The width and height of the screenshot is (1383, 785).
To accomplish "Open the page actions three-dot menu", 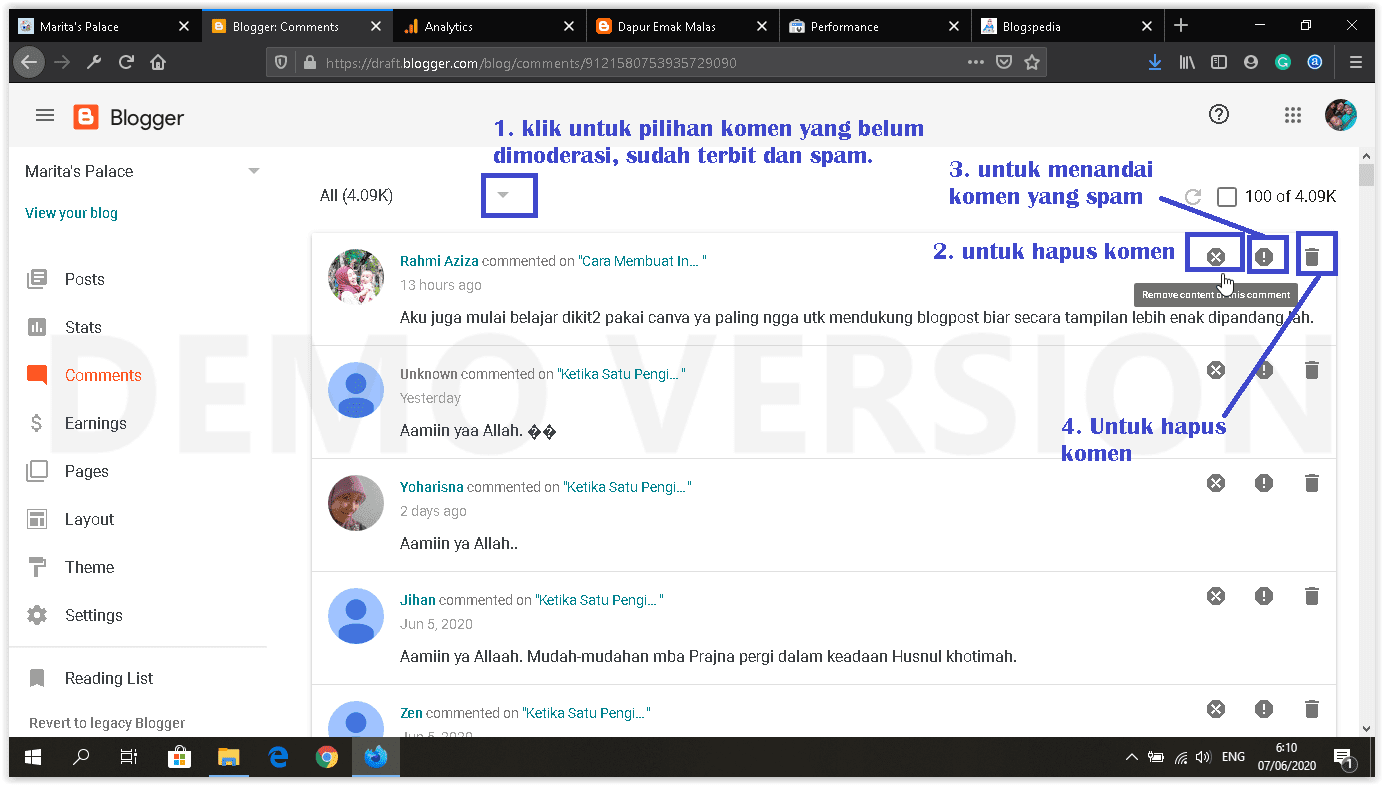I will tap(976, 62).
